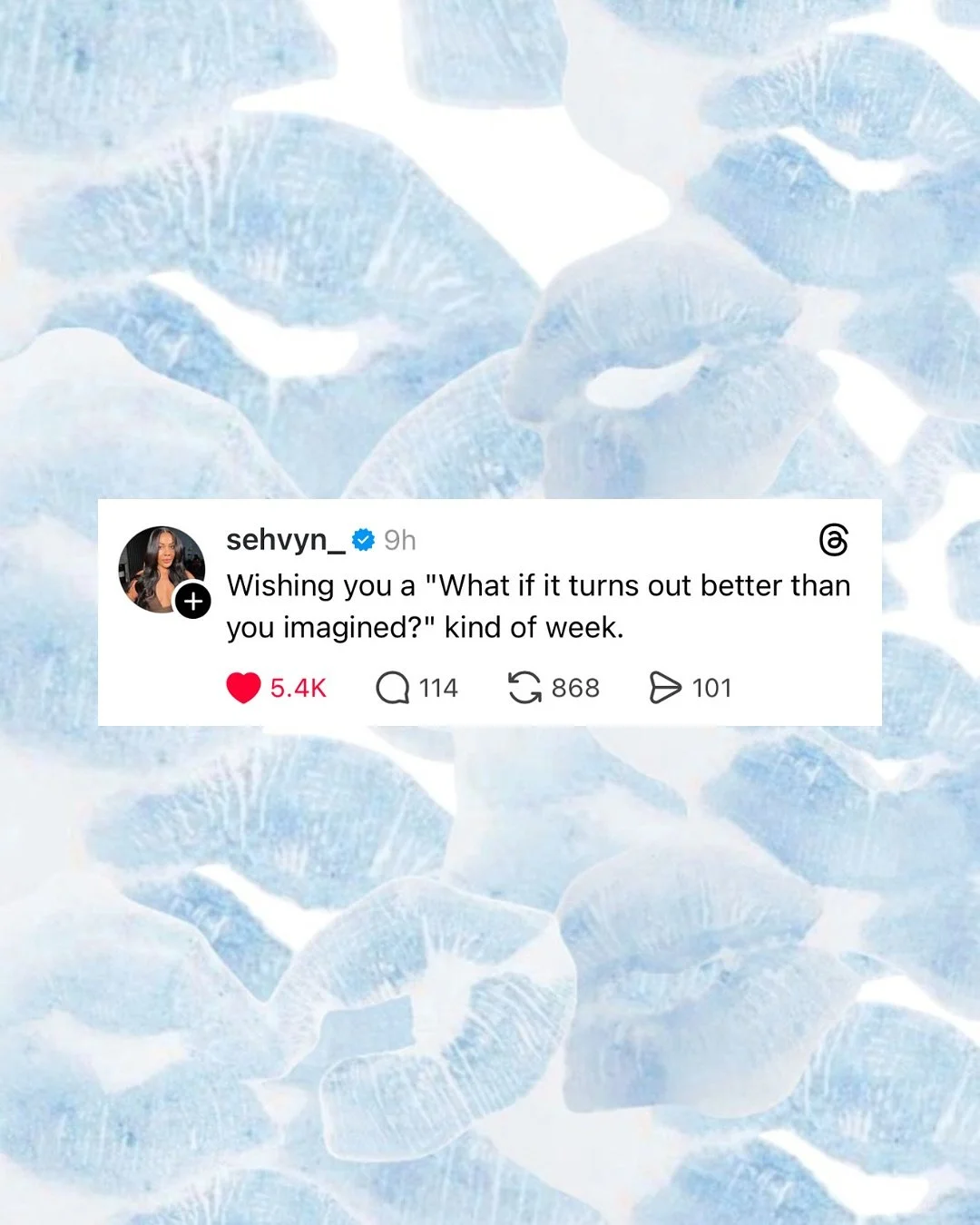Open the sehvyn_ username link
The height and width of the screenshot is (1225, 980).
pyautogui.click(x=286, y=540)
